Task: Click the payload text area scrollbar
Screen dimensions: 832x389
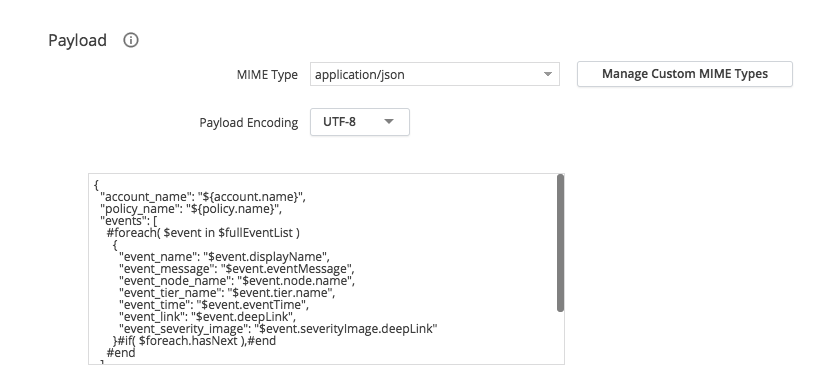Action: [560, 243]
